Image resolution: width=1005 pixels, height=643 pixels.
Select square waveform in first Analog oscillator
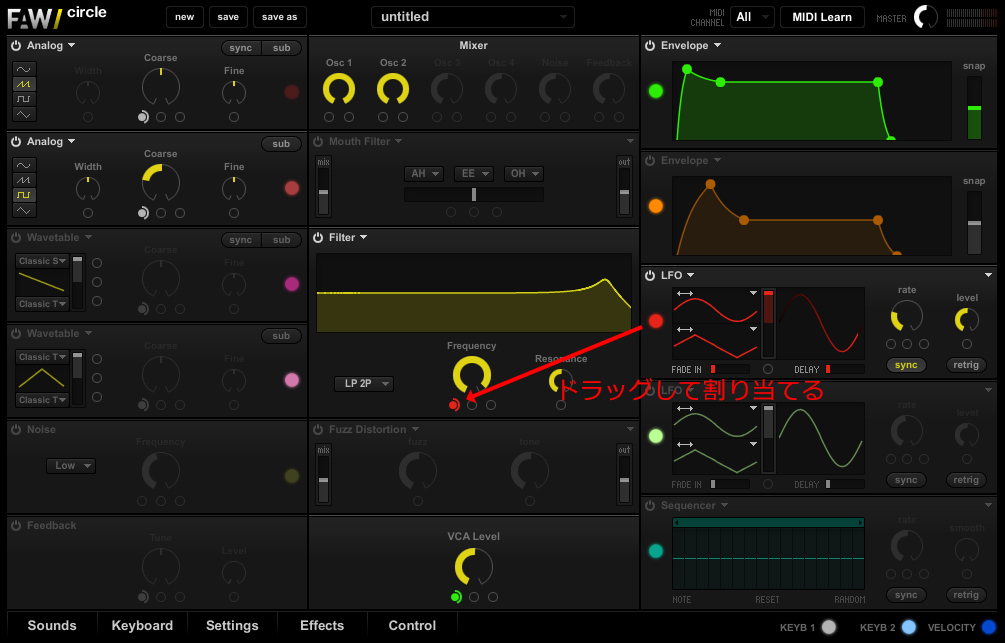tap(24, 99)
